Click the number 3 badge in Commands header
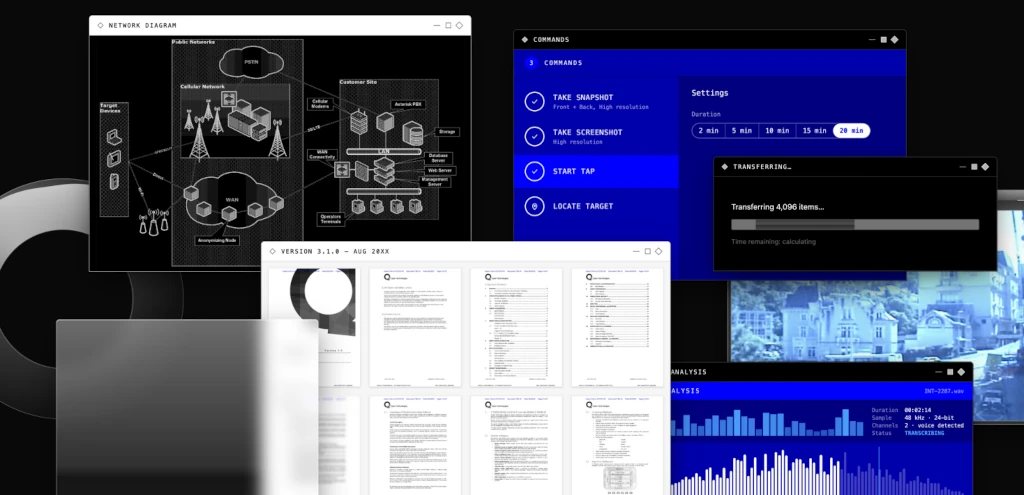The height and width of the screenshot is (495, 1024). tap(531, 63)
